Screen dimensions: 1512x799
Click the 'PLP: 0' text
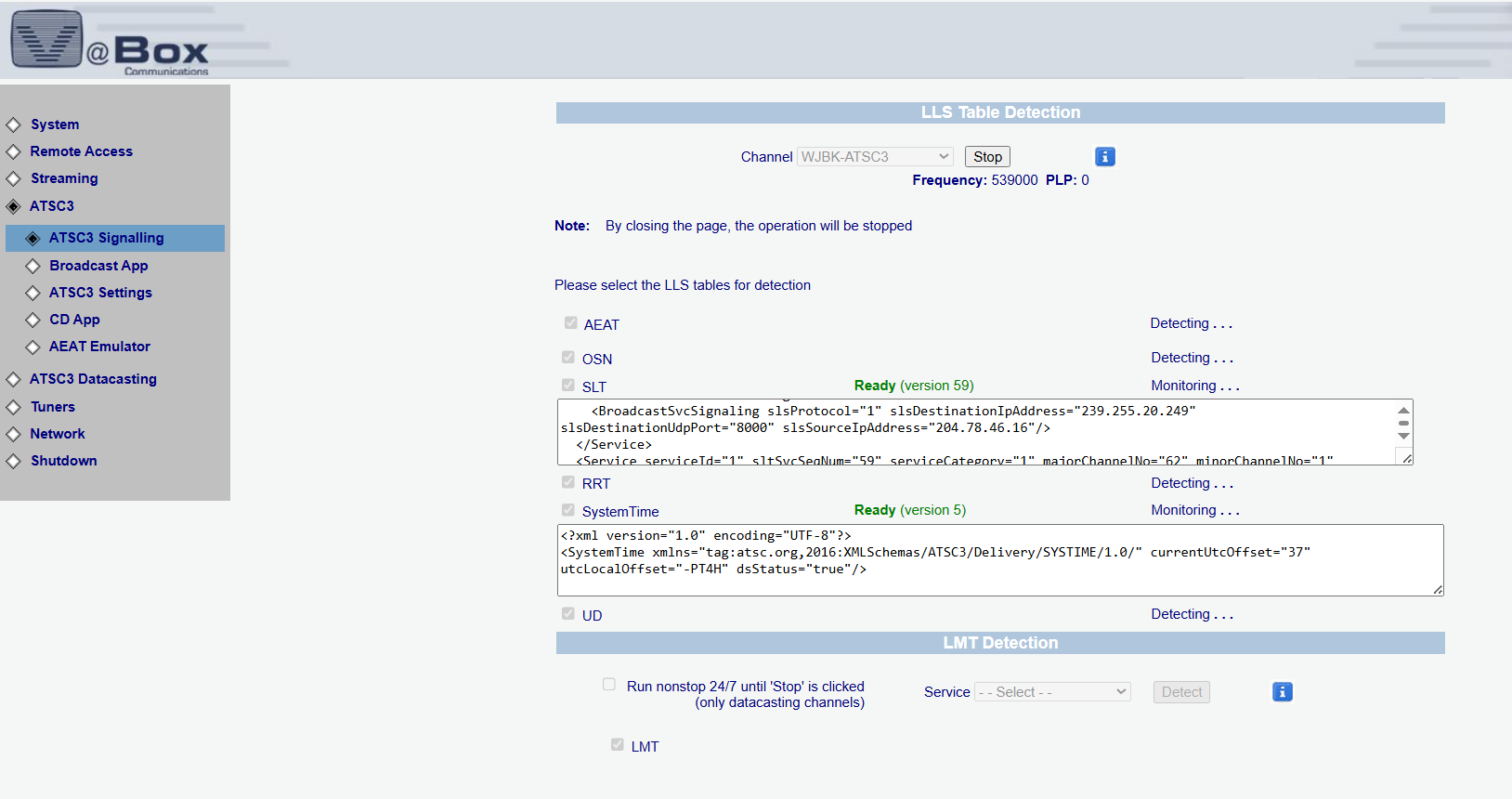tap(1067, 180)
